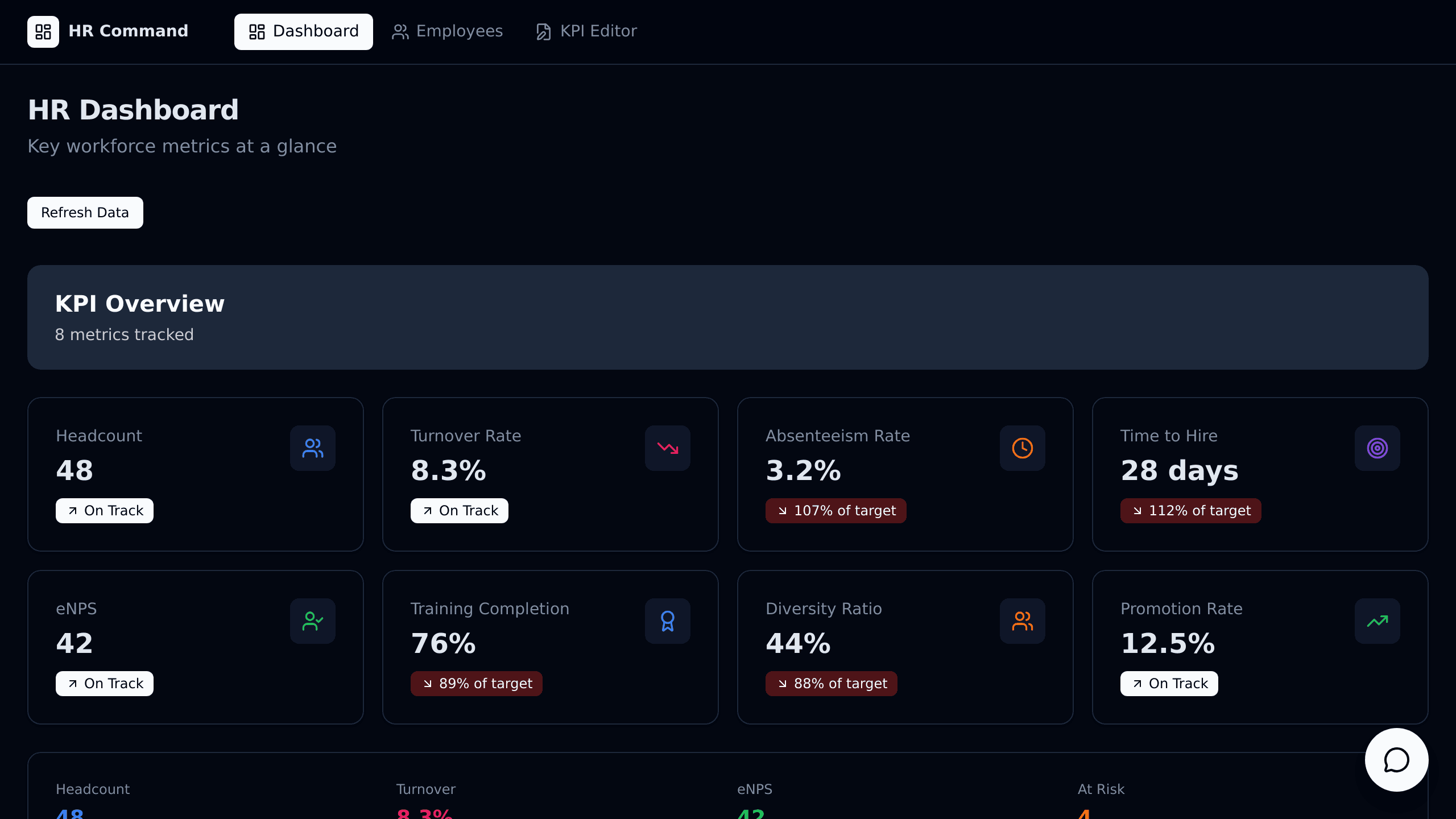This screenshot has width=1456, height=819.
Task: Click the 88% of target badge
Action: coord(832,684)
